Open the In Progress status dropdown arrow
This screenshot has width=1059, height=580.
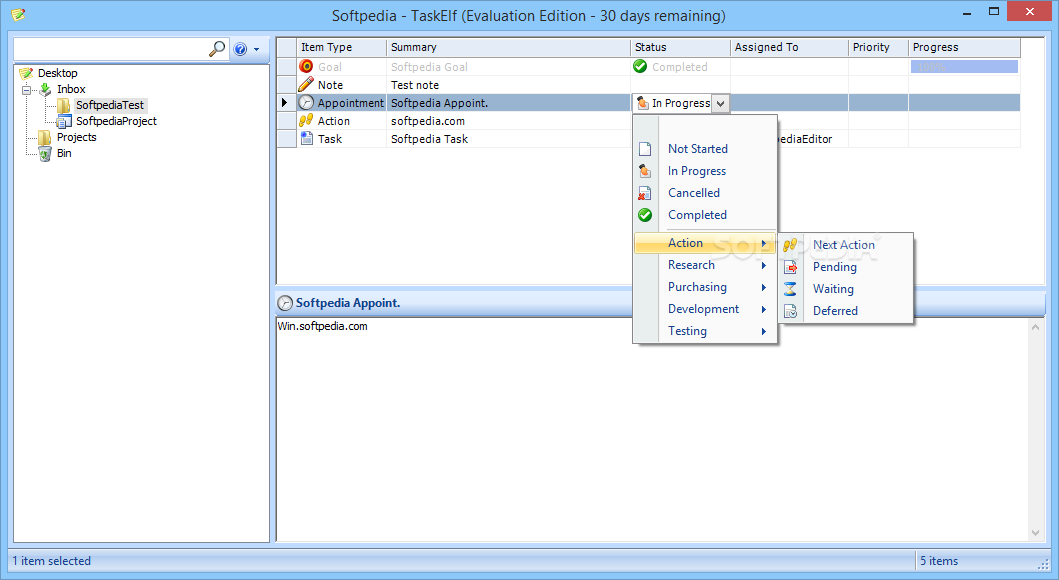click(x=721, y=103)
